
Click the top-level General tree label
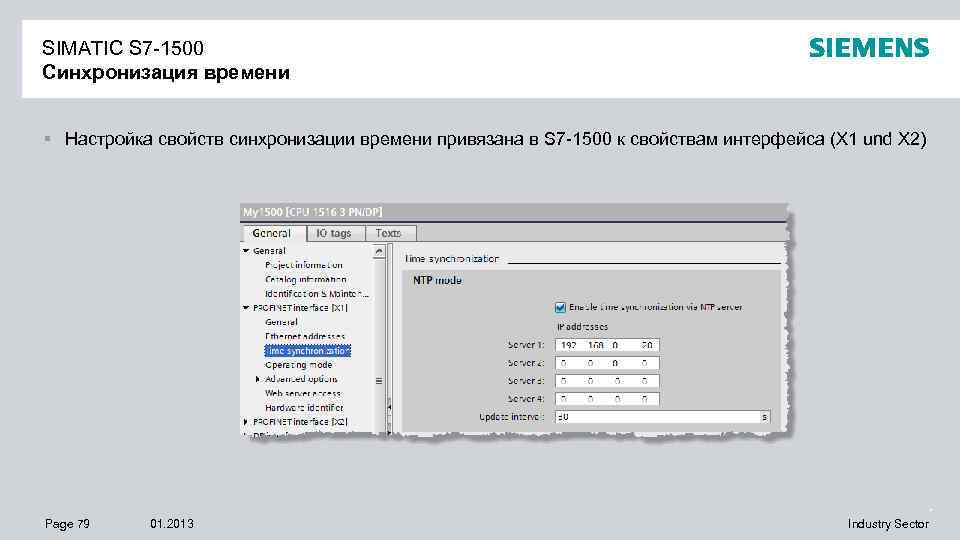pos(269,251)
